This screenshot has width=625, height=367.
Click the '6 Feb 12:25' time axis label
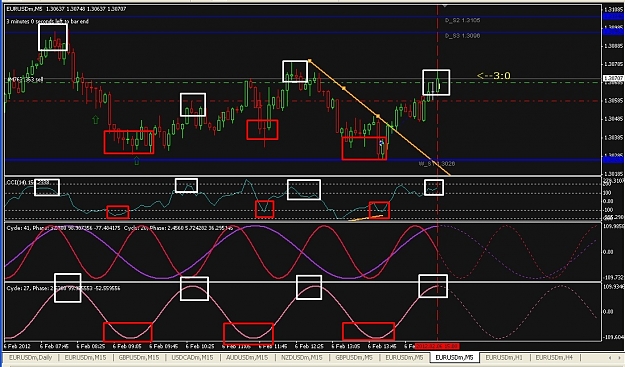[x=310, y=346]
